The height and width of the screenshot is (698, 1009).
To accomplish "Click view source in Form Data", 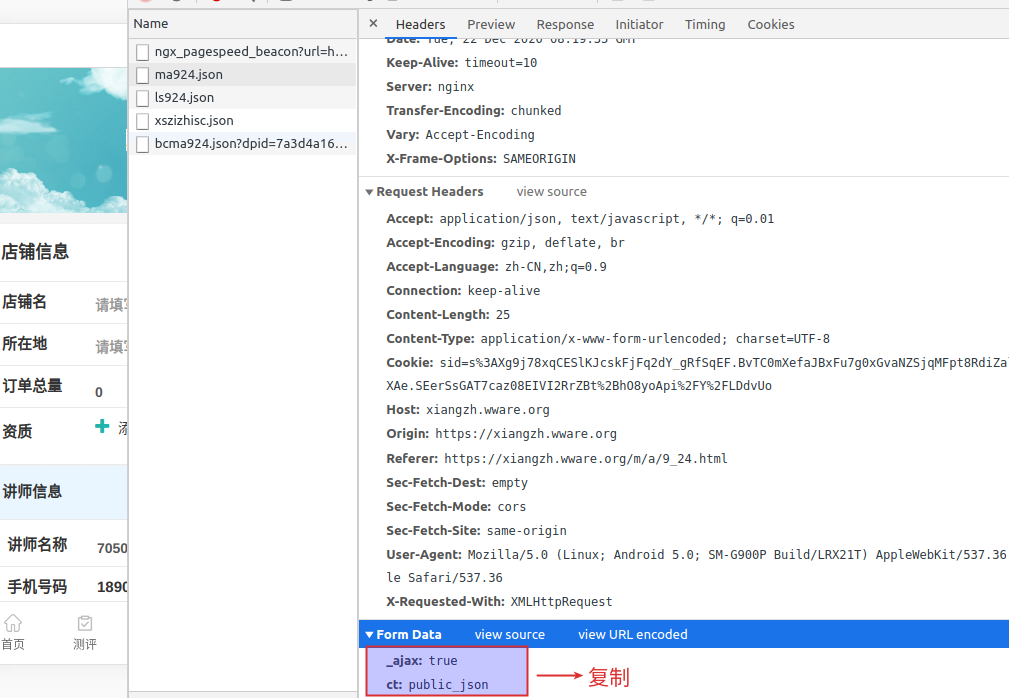I will [x=509, y=635].
